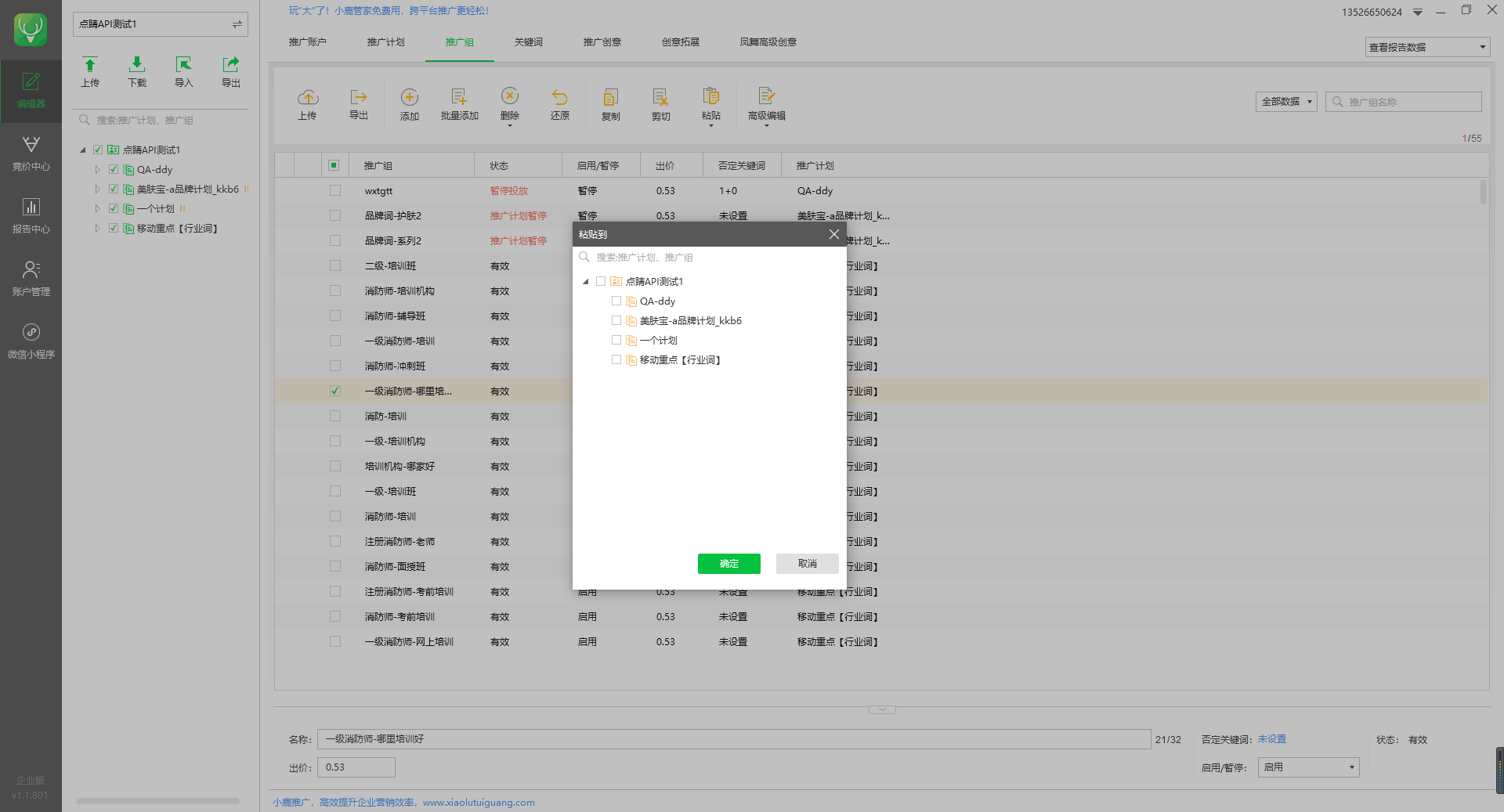This screenshot has width=1504, height=812.
Task: Click the 添加 add icon
Action: 409,104
